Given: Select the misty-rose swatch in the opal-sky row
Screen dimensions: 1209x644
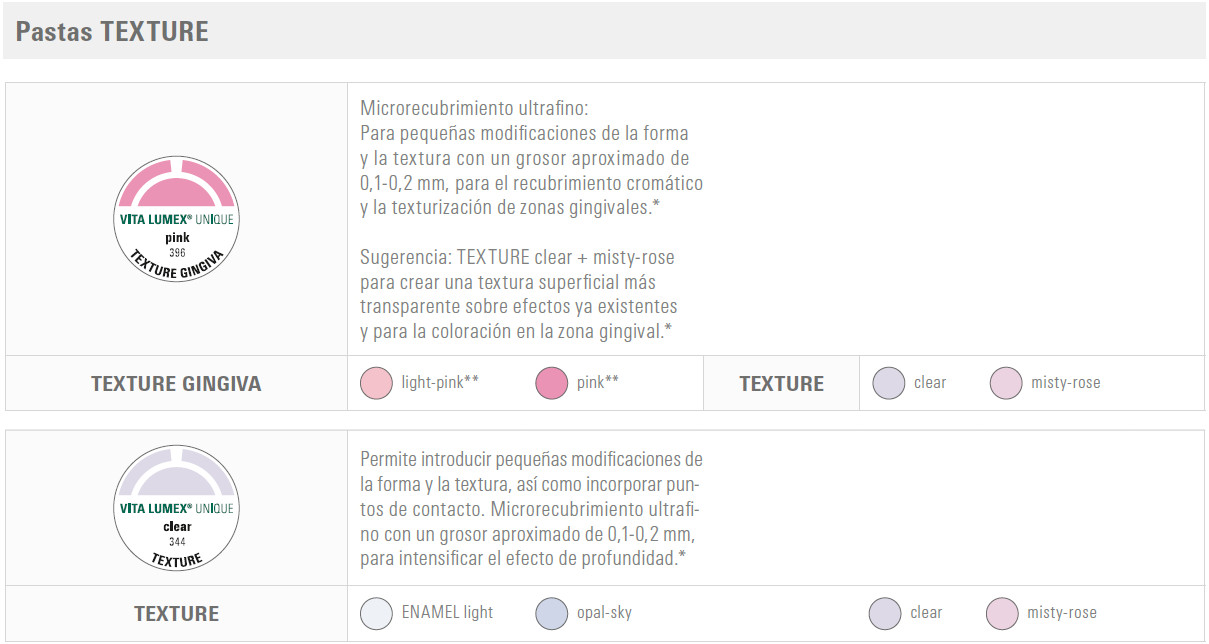Looking at the screenshot, I should click(x=1002, y=613).
